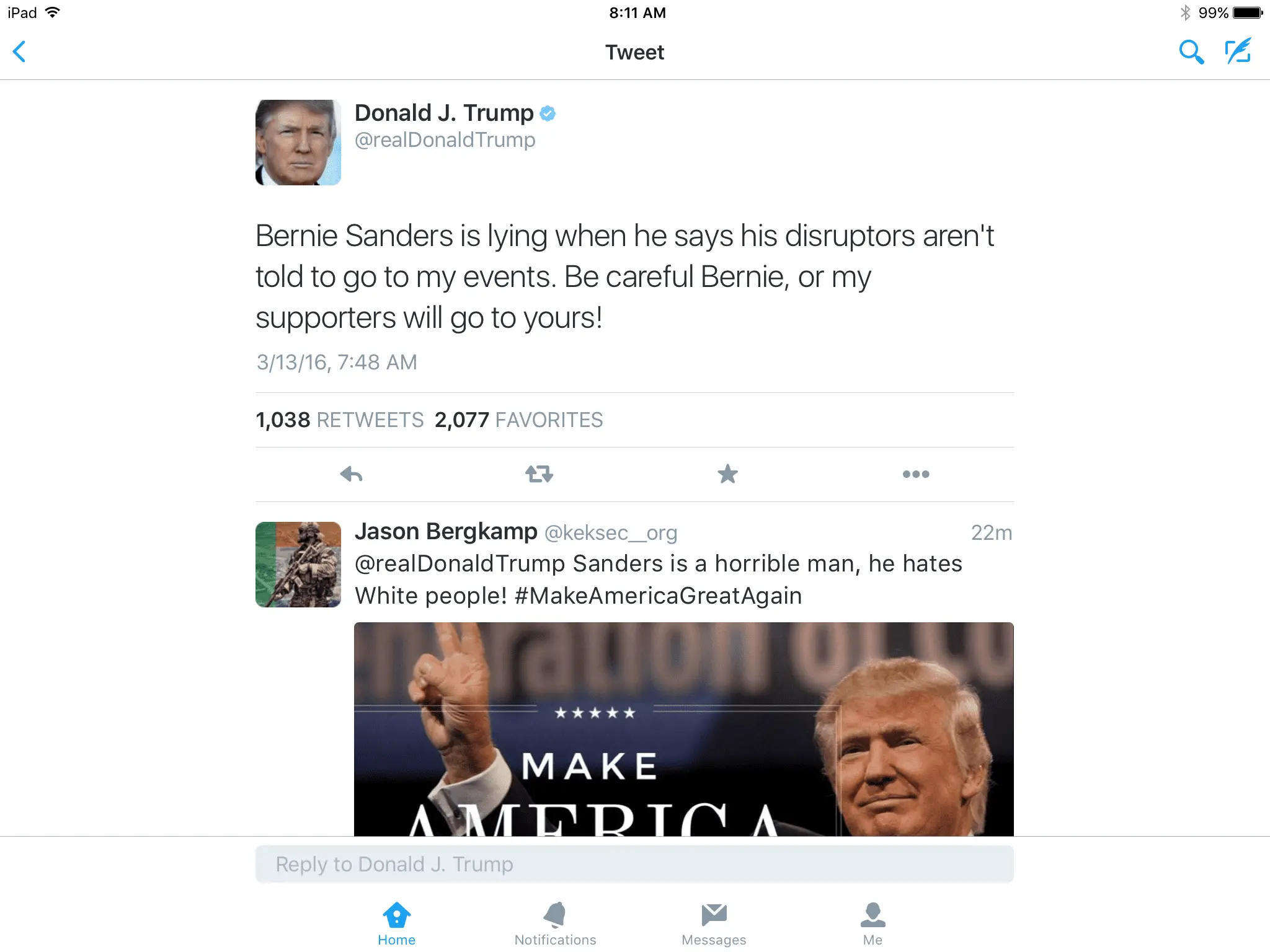The image size is (1270, 952).
Task: Open more options ellipsis under tweet
Action: 916,474
